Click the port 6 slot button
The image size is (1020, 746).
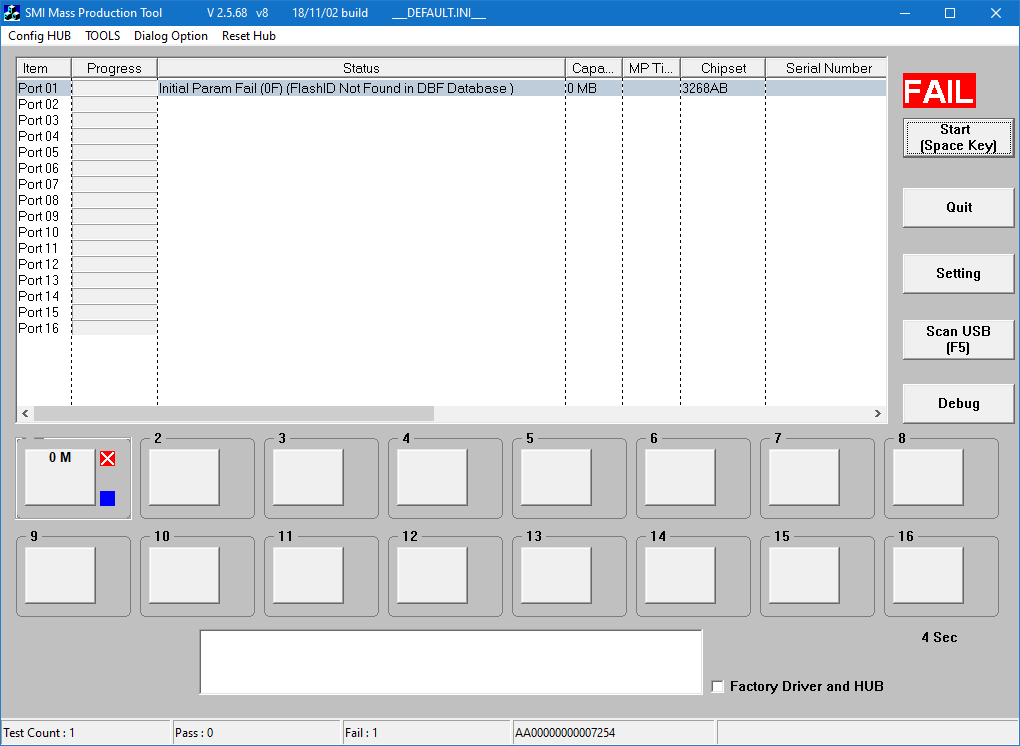[680, 477]
